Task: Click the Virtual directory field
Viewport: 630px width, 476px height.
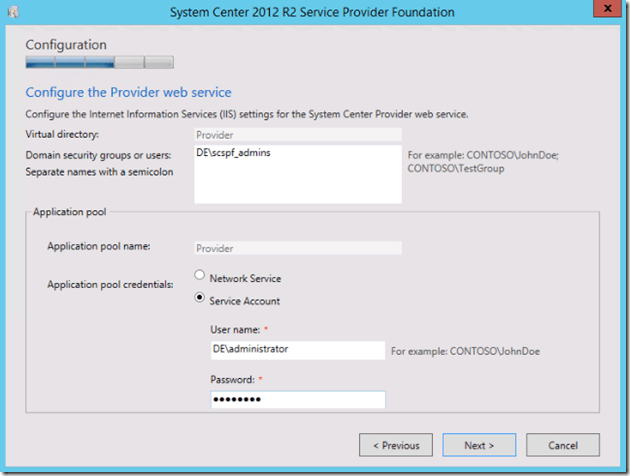Action: 297,133
